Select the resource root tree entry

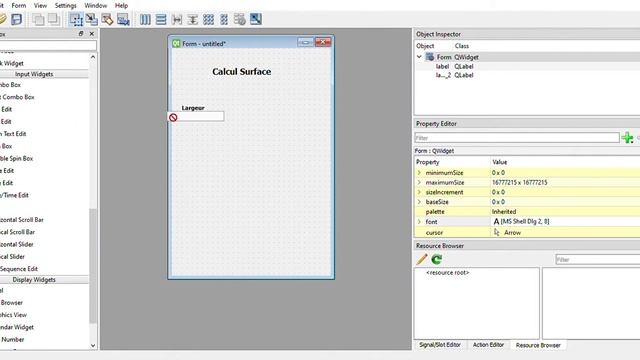(x=447, y=273)
